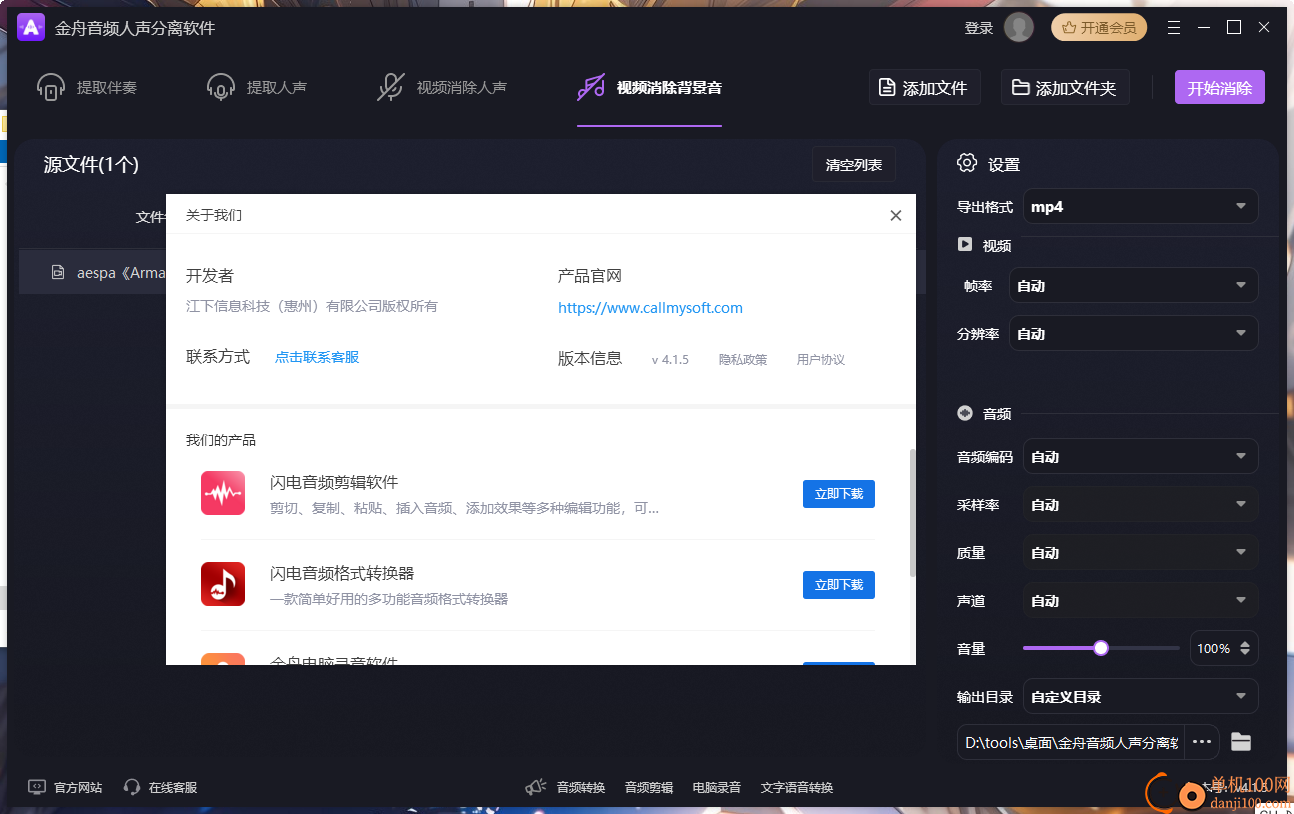Open the 采样率 dropdown

[x=1140, y=505]
